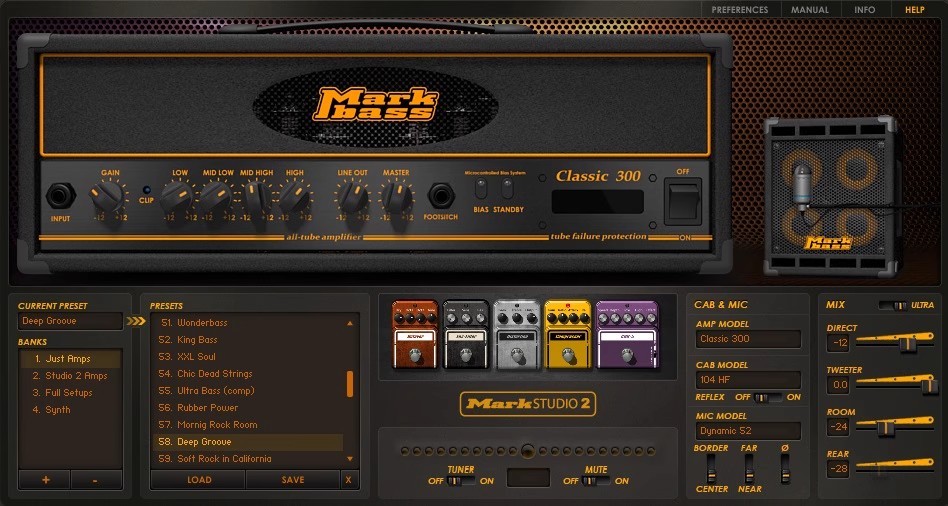
Task: Click the purple stompbox pedal
Action: pyautogui.click(x=627, y=334)
